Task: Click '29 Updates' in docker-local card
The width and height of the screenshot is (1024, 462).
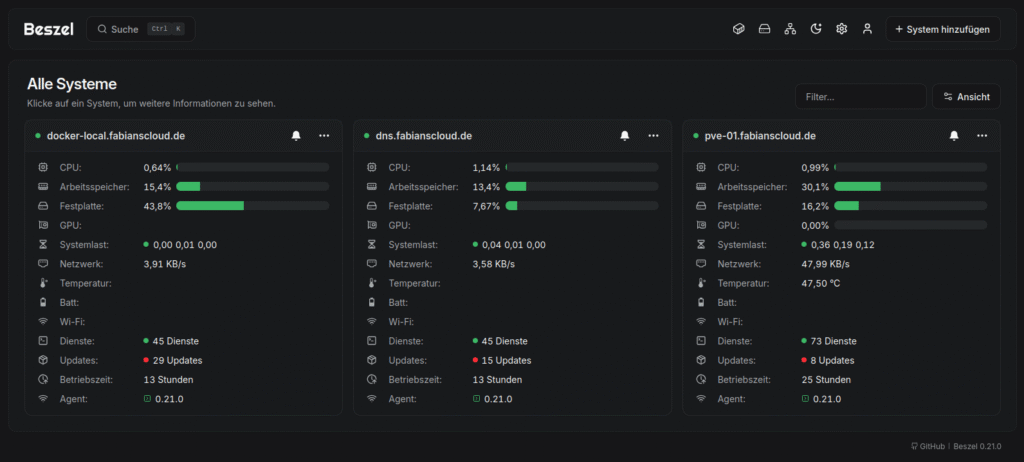Action: tap(178, 361)
